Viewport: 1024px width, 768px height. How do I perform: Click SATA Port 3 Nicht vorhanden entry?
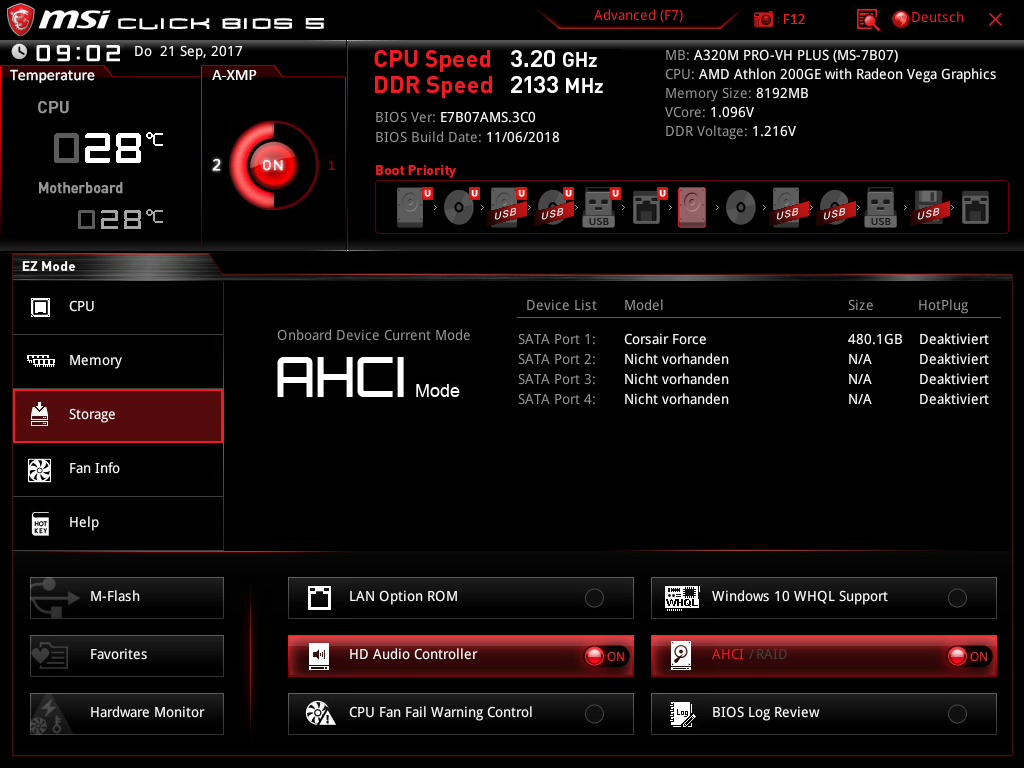tap(676, 379)
